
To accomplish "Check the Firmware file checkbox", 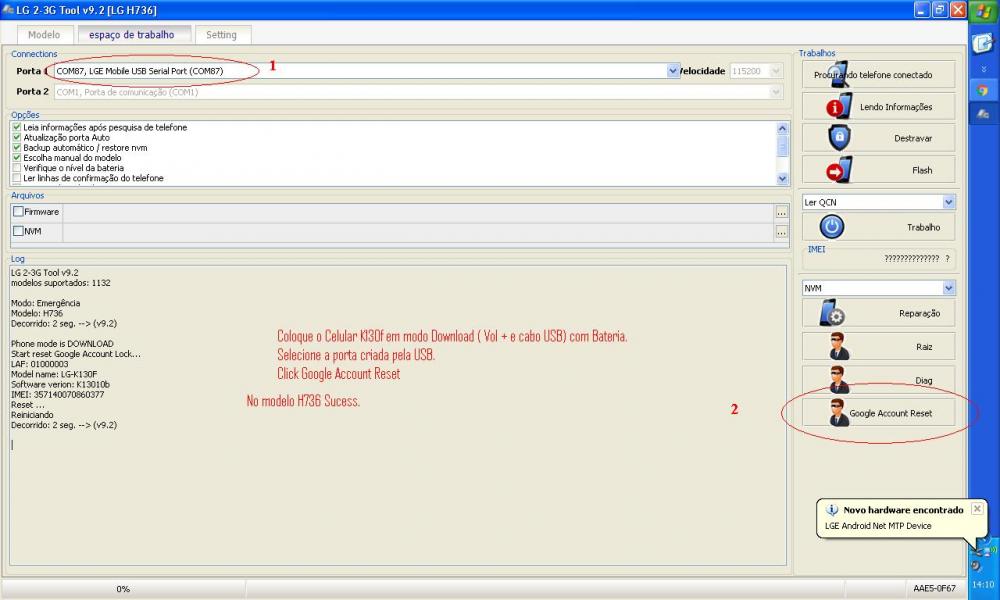I will click(18, 212).
